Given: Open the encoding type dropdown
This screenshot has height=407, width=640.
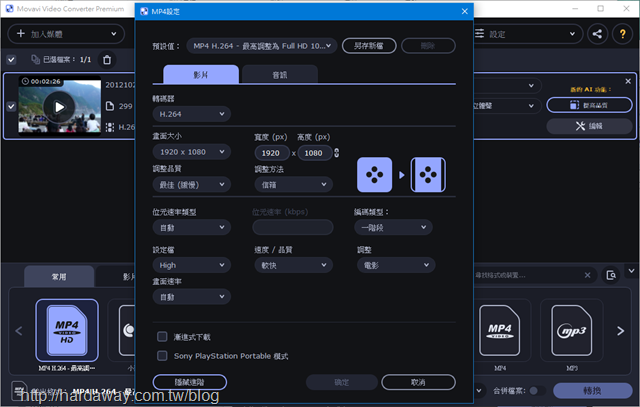Looking at the screenshot, I should coord(393,227).
